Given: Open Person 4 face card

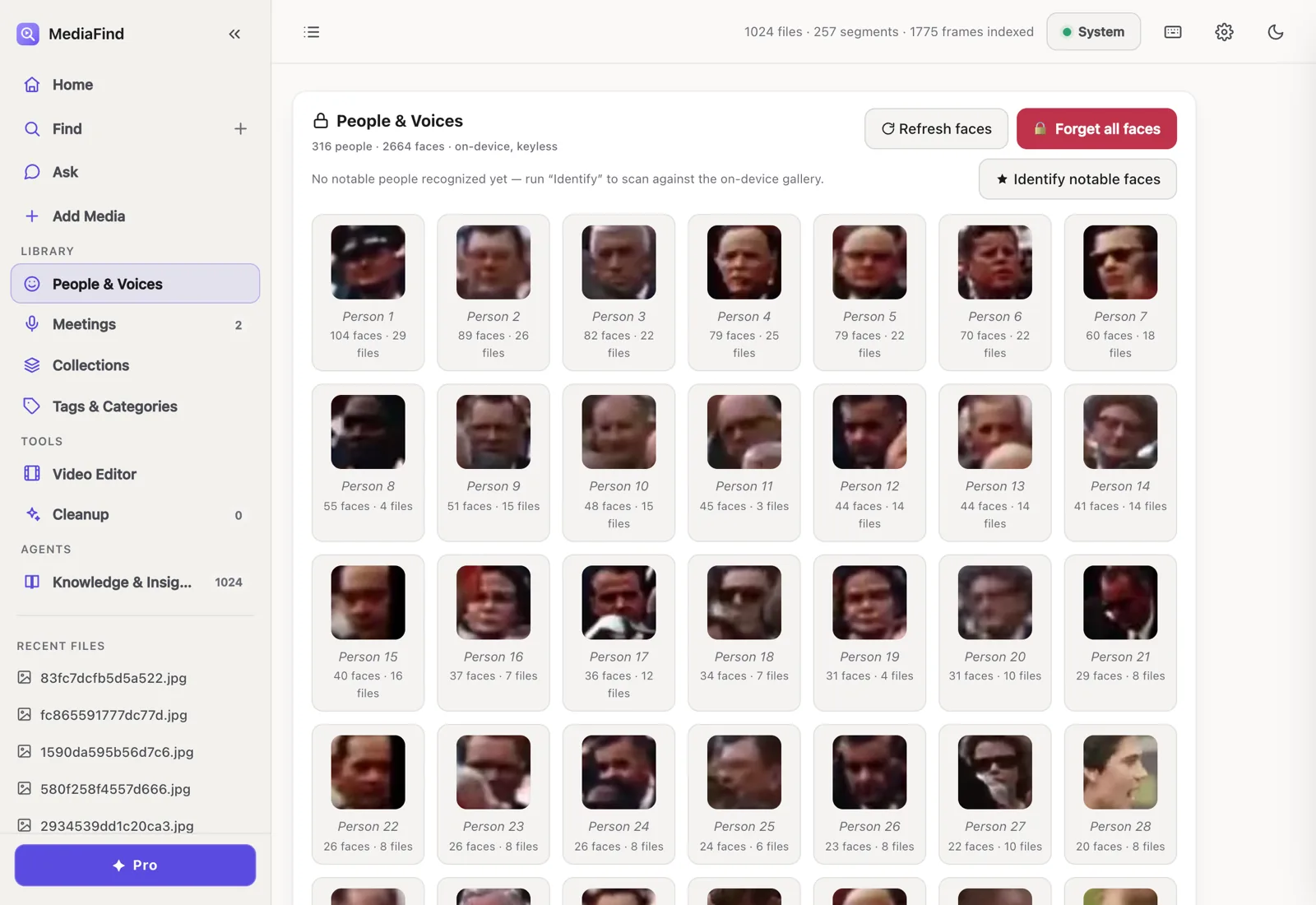Looking at the screenshot, I should (x=744, y=293).
